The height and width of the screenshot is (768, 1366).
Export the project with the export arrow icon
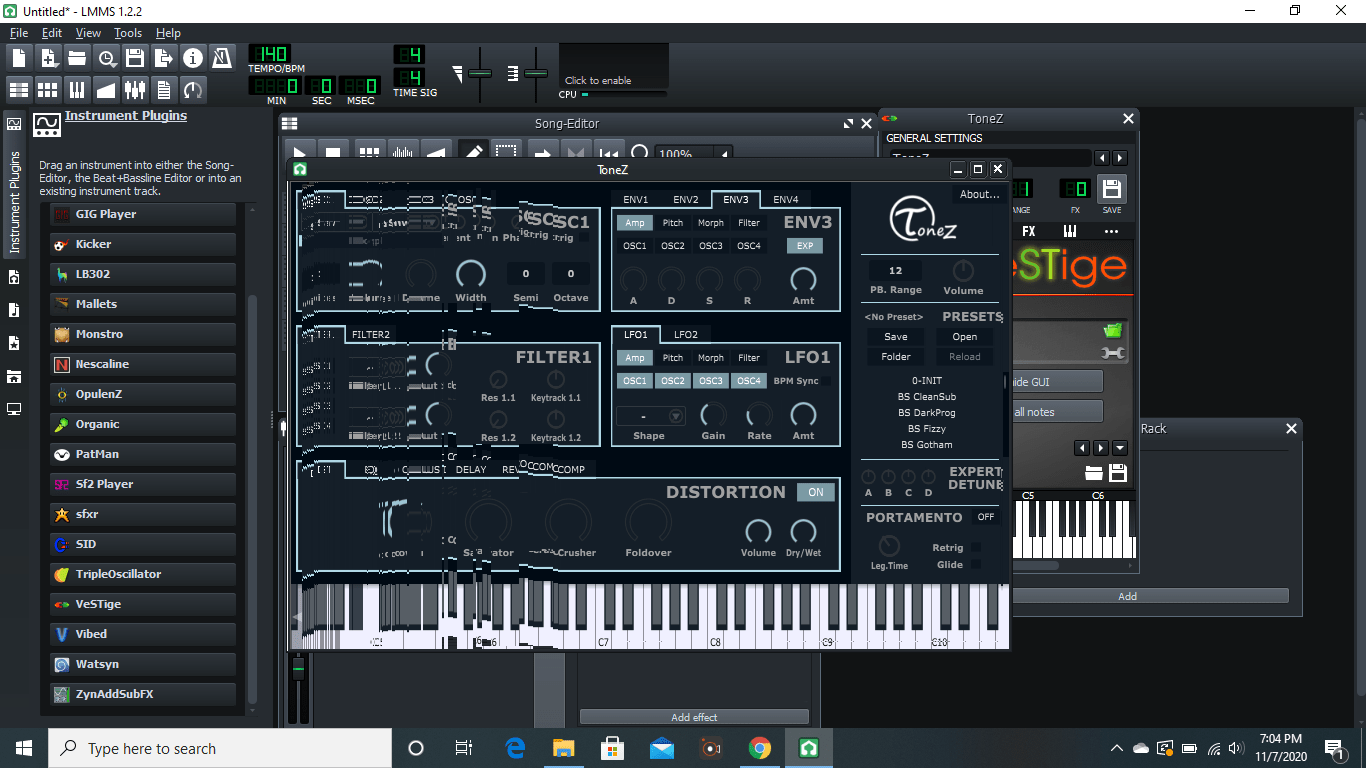162,58
